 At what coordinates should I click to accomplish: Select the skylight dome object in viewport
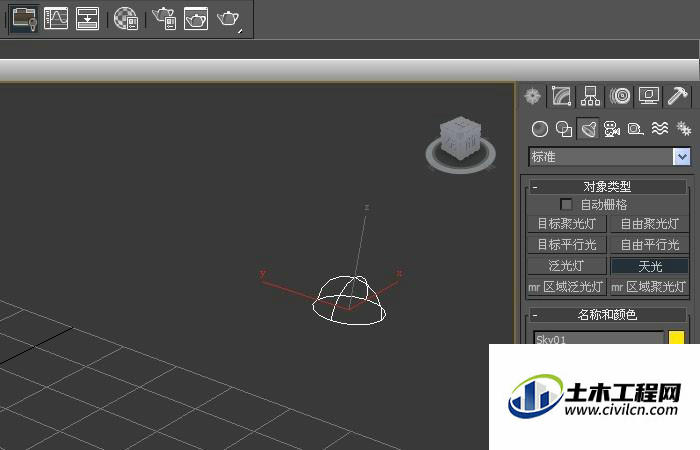[x=349, y=300]
